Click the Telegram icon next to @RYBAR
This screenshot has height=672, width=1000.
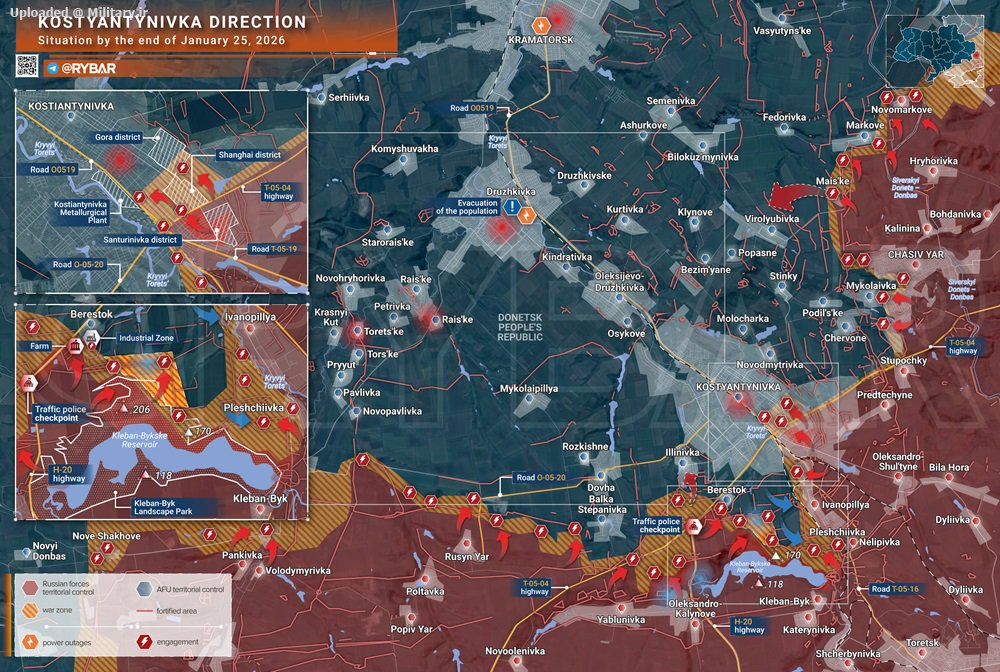[52, 68]
